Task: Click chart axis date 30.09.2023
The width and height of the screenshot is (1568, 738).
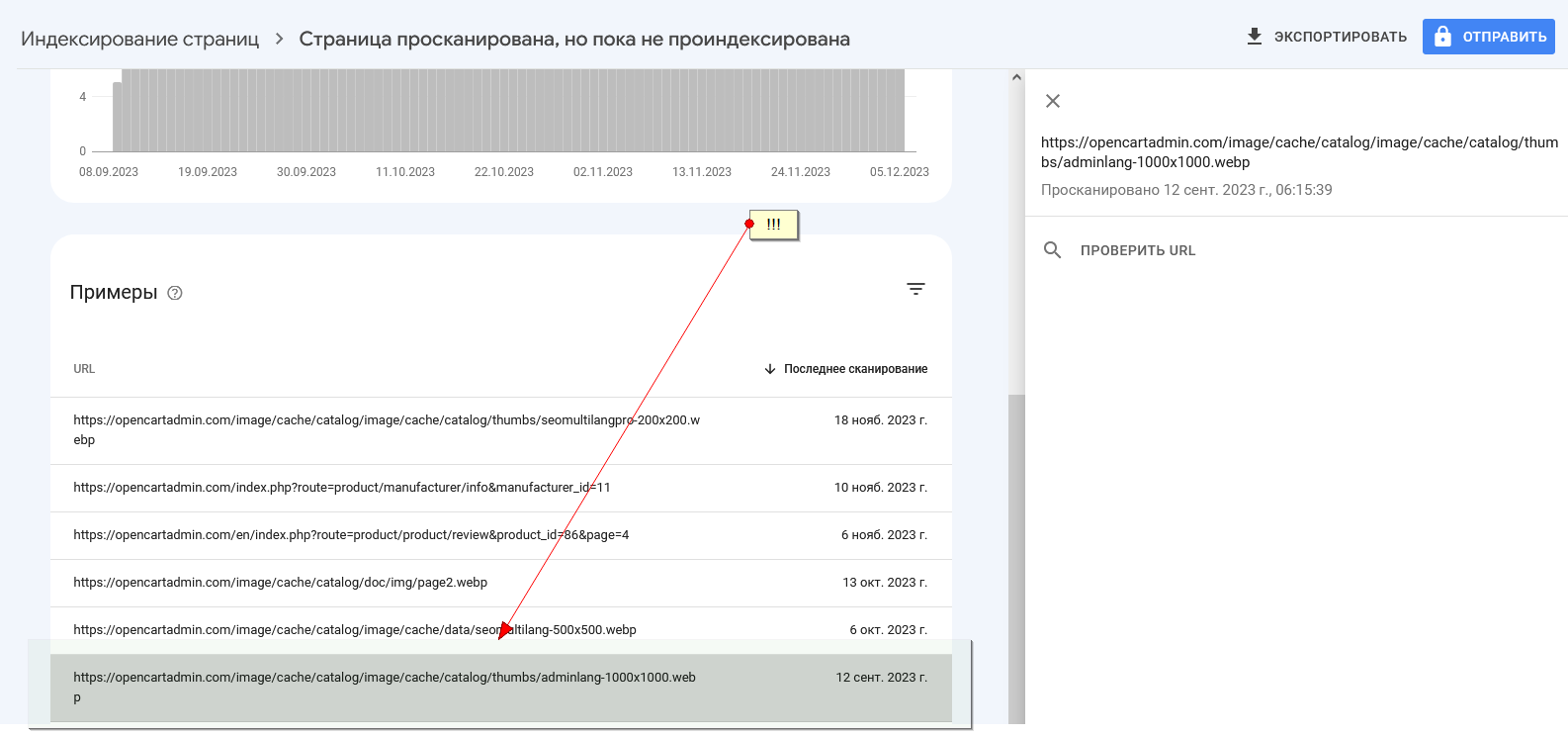Action: (x=306, y=172)
